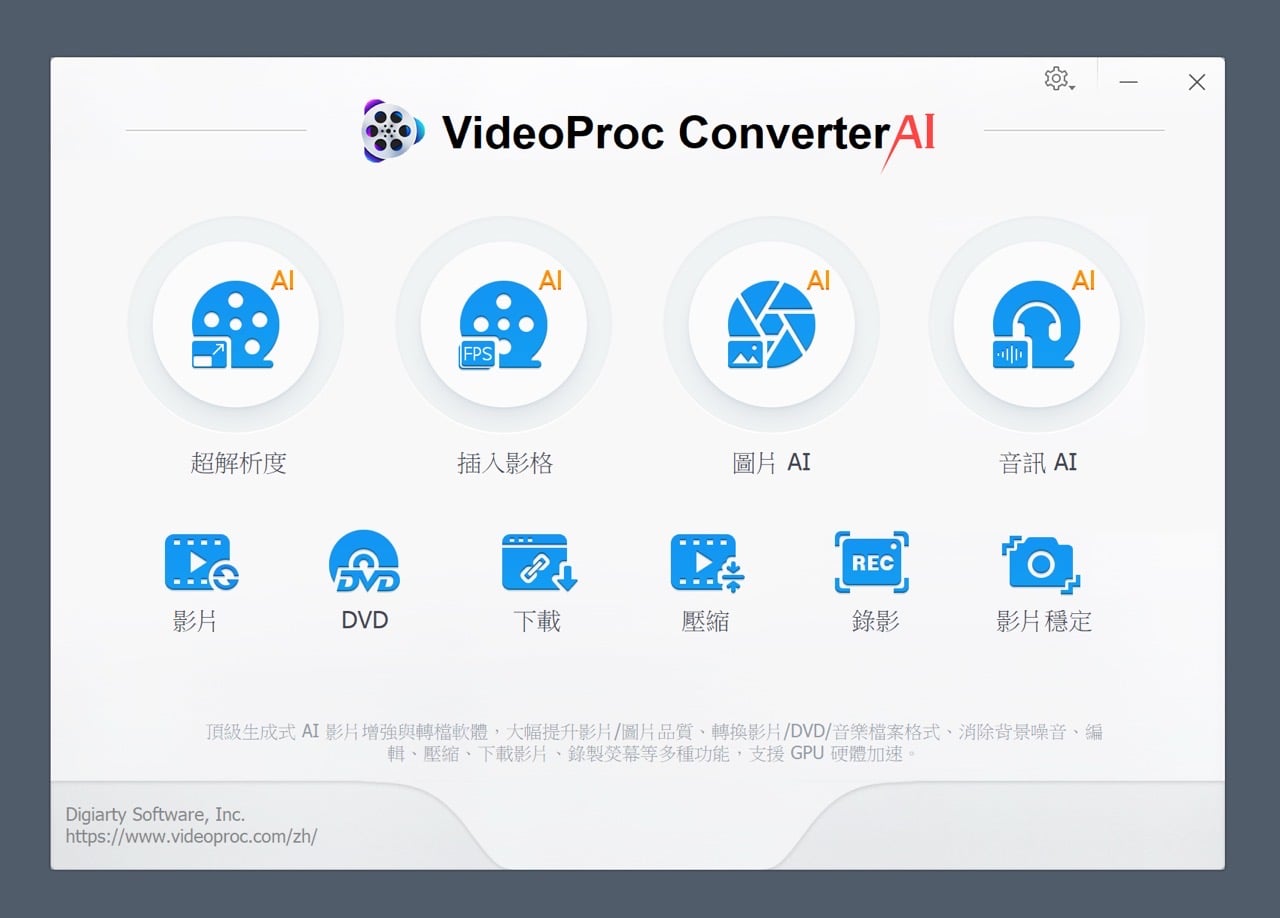Open the settings gear dropdown
This screenshot has height=918, width=1280.
[1059, 79]
